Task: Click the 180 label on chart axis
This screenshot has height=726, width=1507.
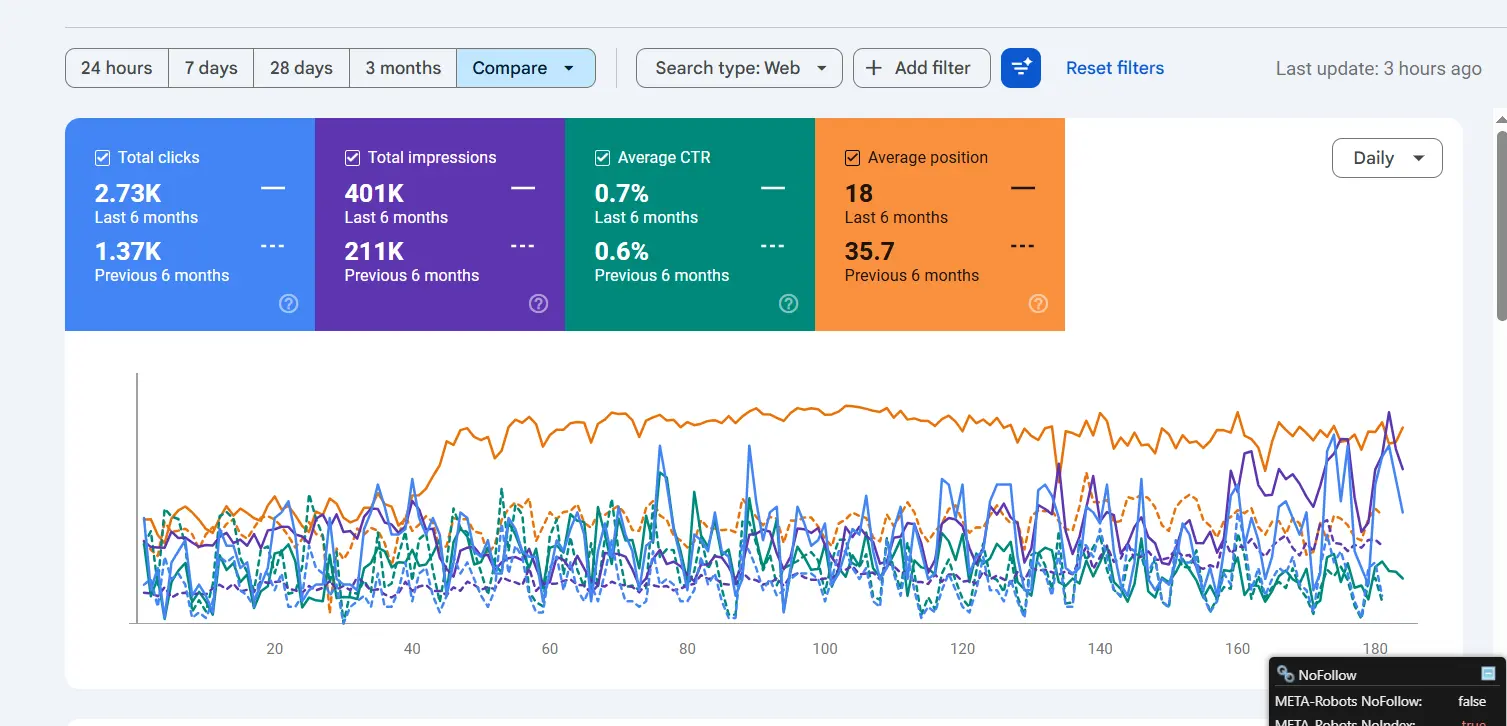Action: pos(1375,648)
